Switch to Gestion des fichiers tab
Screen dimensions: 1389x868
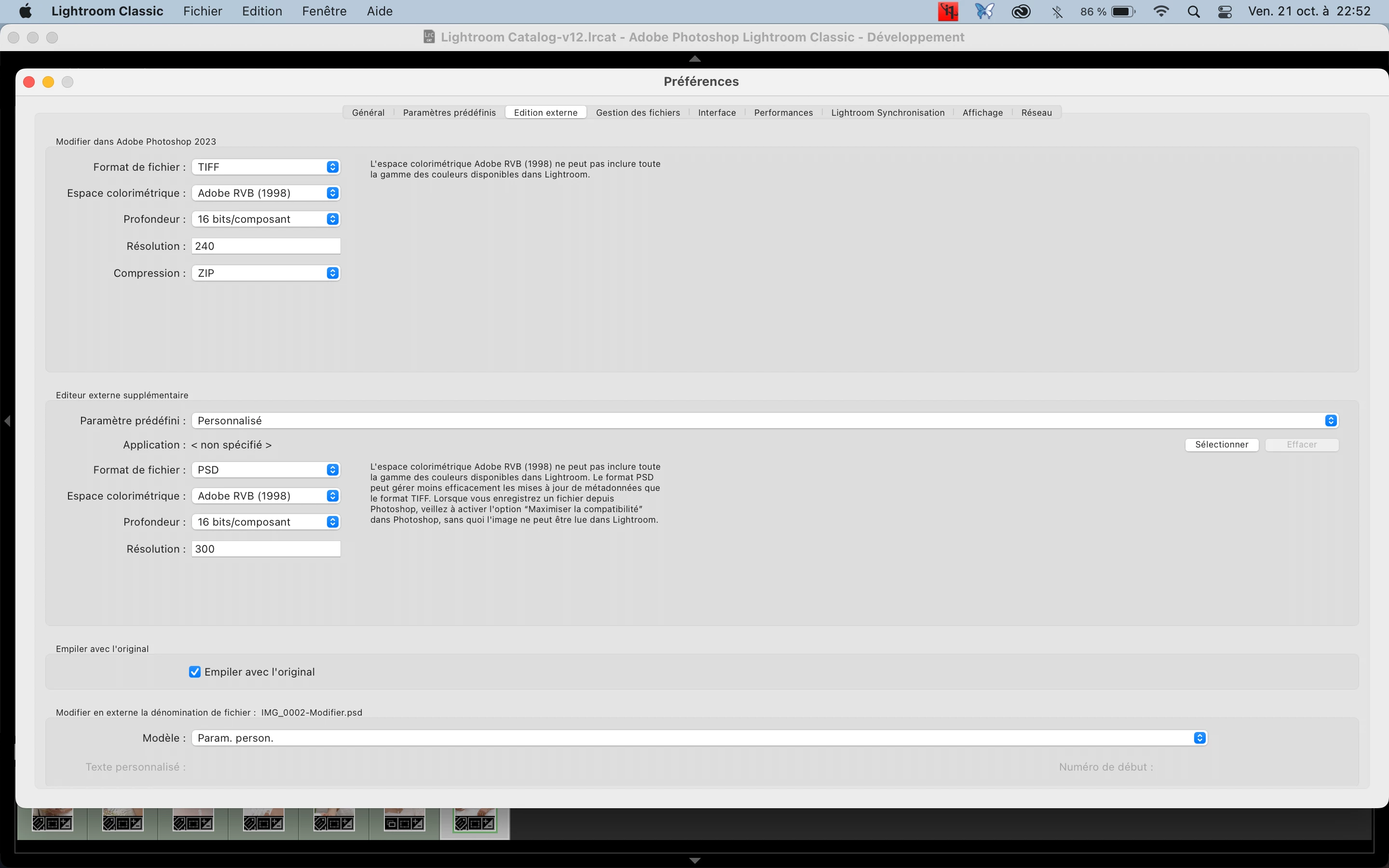point(638,112)
